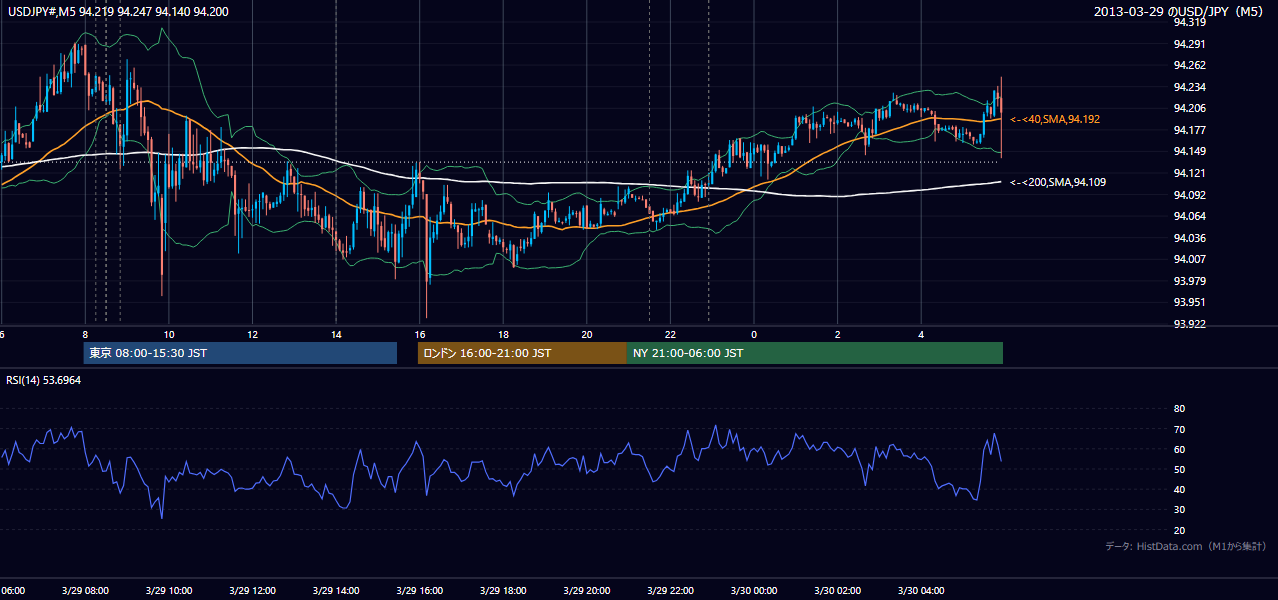Image resolution: width=1278 pixels, height=600 pixels.
Task: Click RSI axis level 50
Action: (1179, 469)
